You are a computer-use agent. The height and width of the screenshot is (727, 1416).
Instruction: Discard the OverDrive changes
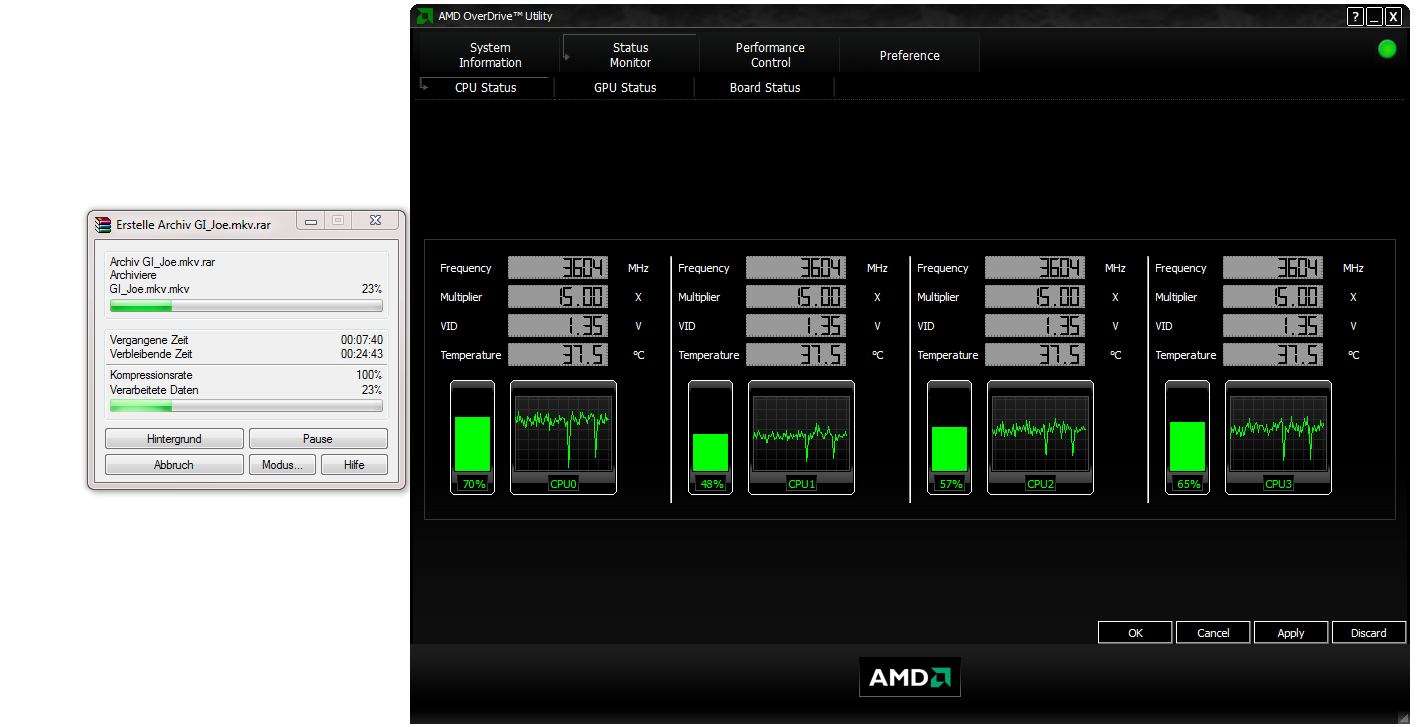coord(1369,633)
